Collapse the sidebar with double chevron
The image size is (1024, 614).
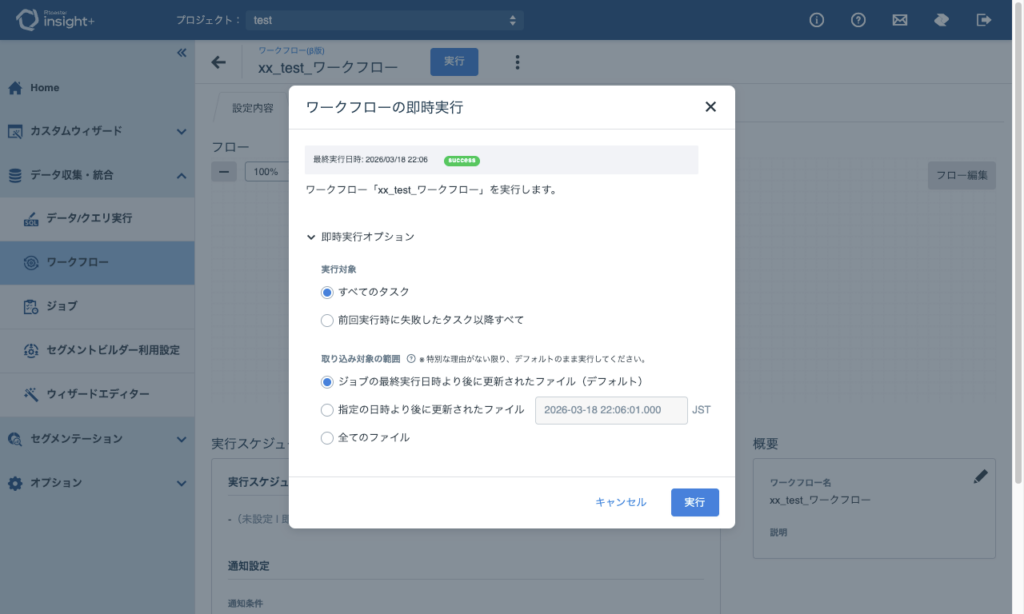(x=181, y=52)
